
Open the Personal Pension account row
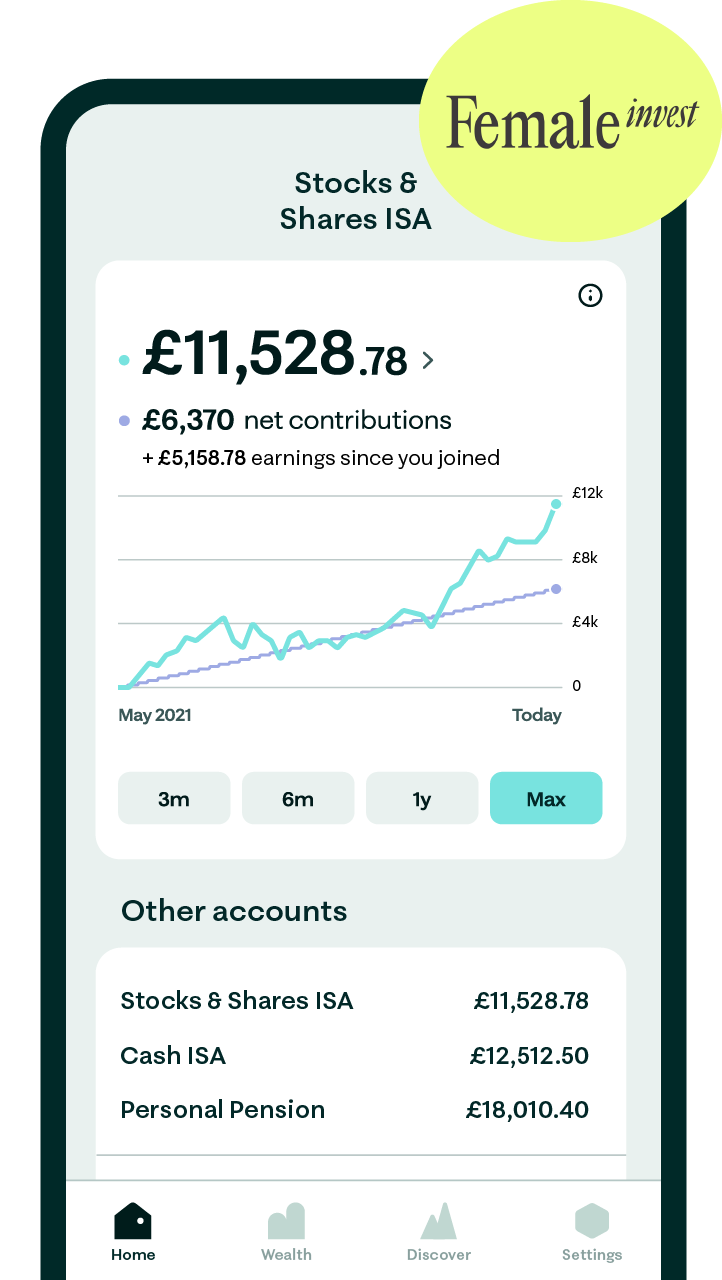coord(354,1110)
